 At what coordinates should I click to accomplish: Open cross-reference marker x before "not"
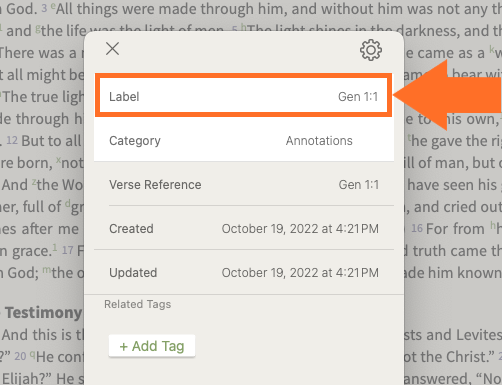click(59, 160)
